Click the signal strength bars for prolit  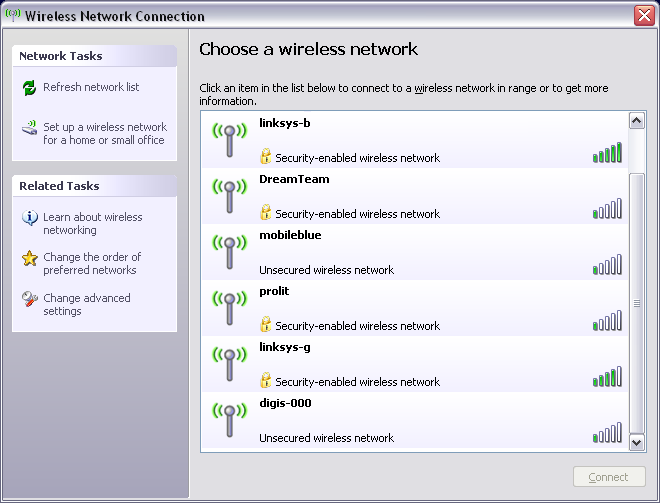tap(608, 320)
